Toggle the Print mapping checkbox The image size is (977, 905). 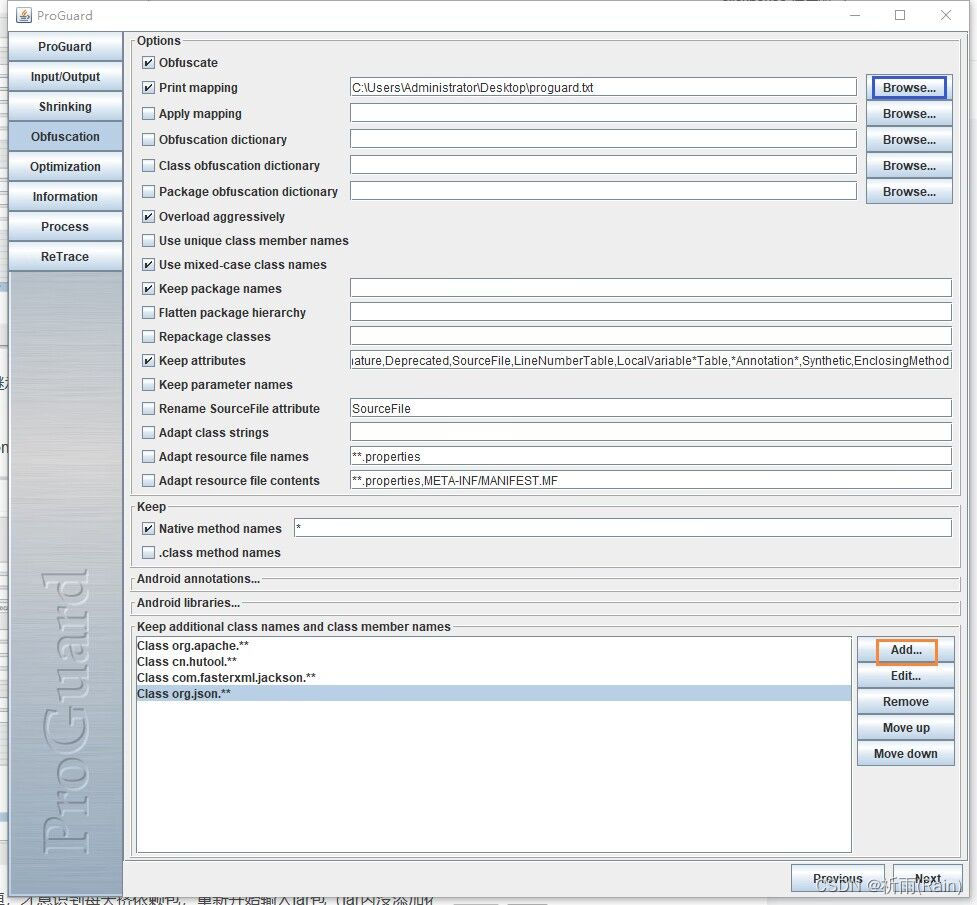[x=148, y=88]
